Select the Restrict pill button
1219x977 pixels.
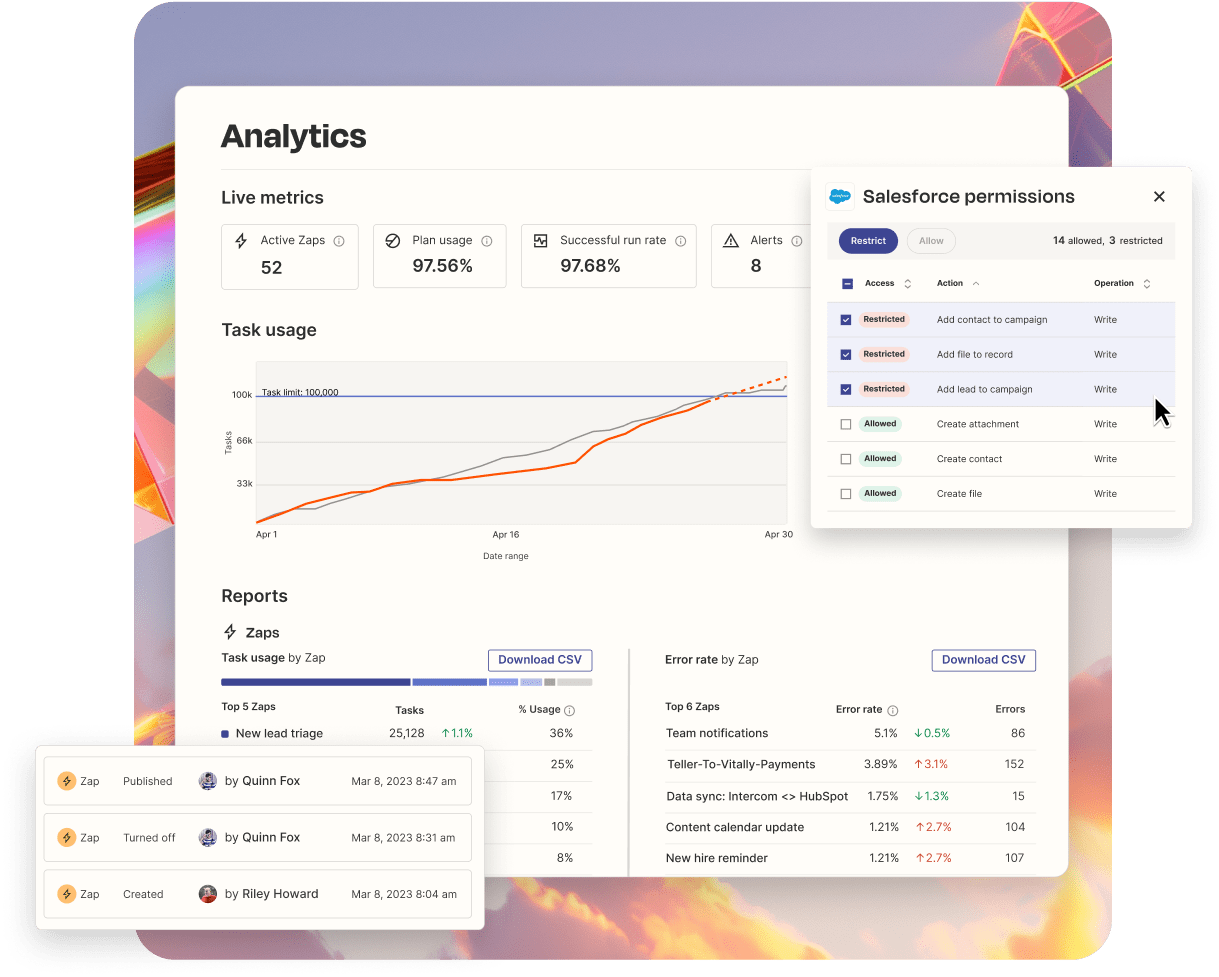[x=868, y=241]
